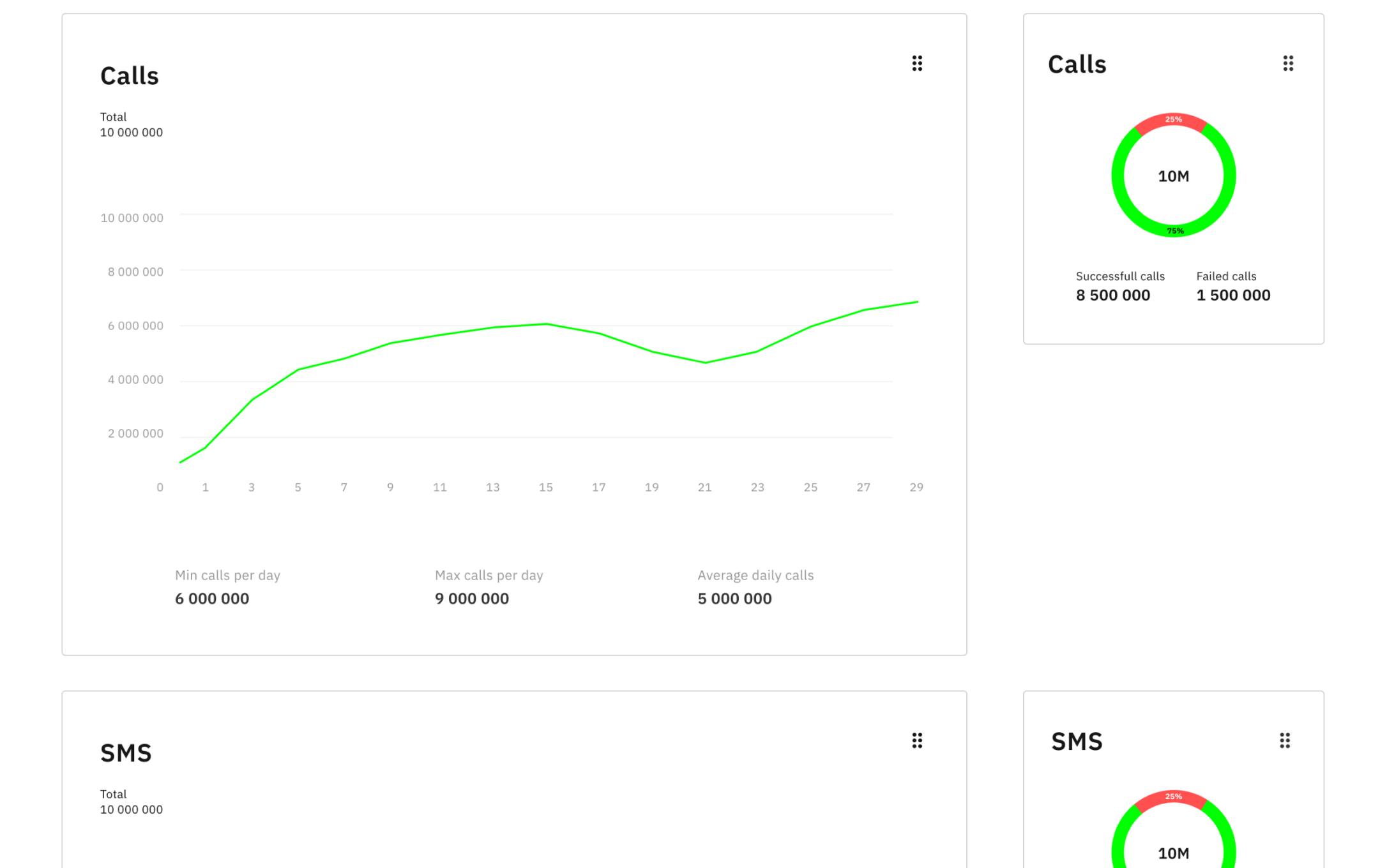Open drag handle menu on Calls line chart card
Screen dimensions: 1387x868
tap(917, 63)
